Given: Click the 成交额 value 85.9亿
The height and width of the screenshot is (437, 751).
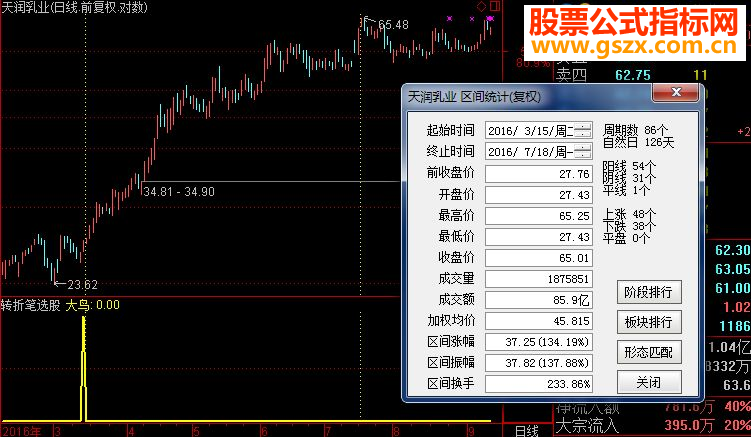Looking at the screenshot, I should (x=539, y=300).
